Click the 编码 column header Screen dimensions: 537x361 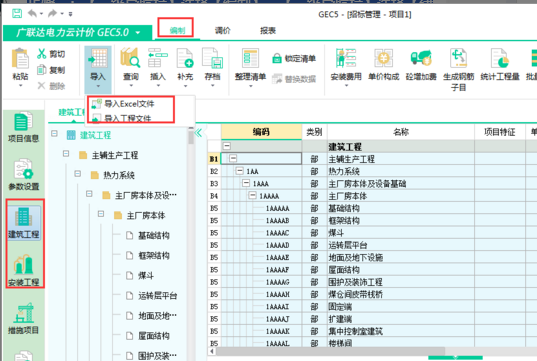[261, 132]
